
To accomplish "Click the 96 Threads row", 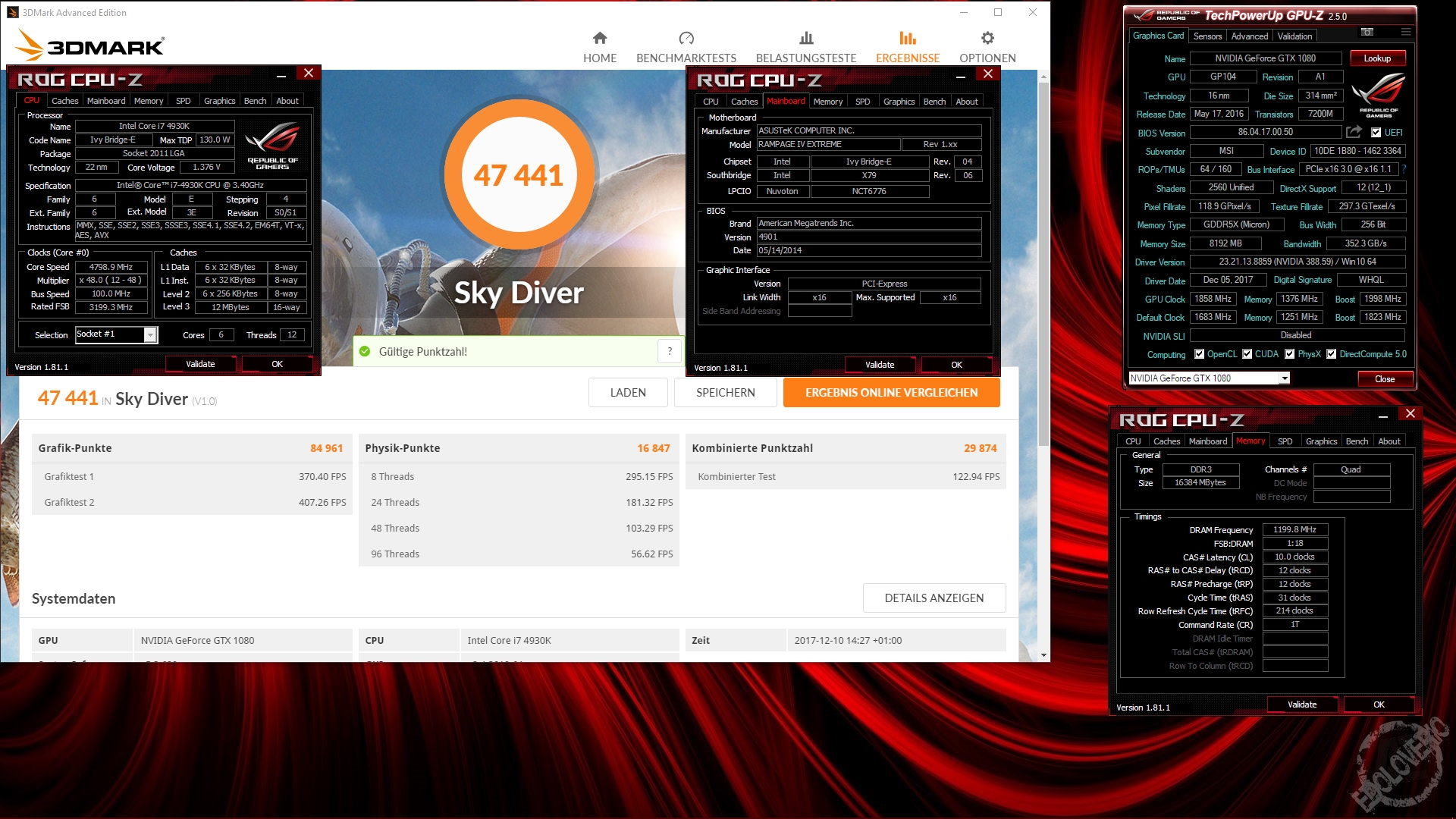I will [519, 554].
